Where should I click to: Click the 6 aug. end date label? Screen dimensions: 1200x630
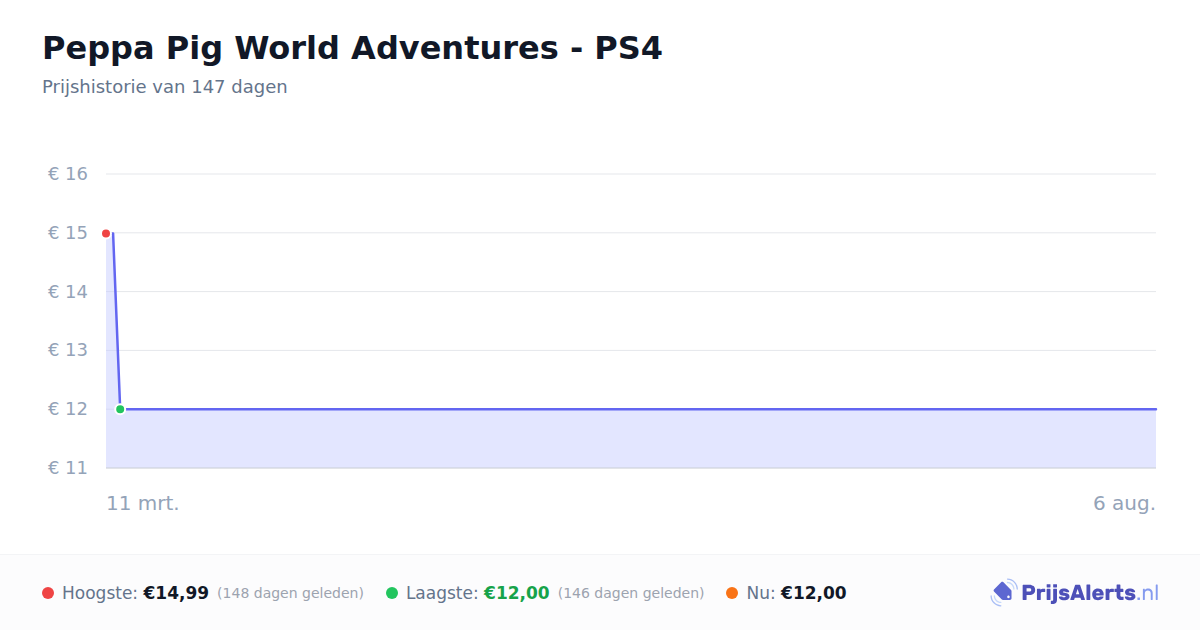[x=1125, y=503]
